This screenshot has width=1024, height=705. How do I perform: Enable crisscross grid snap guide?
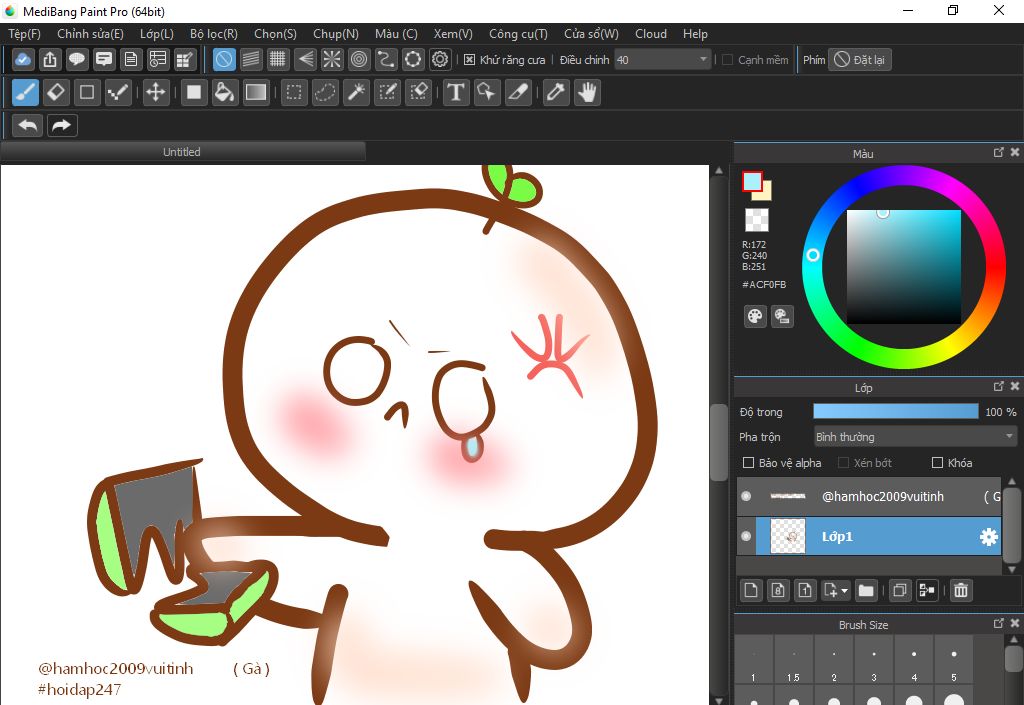coord(278,59)
